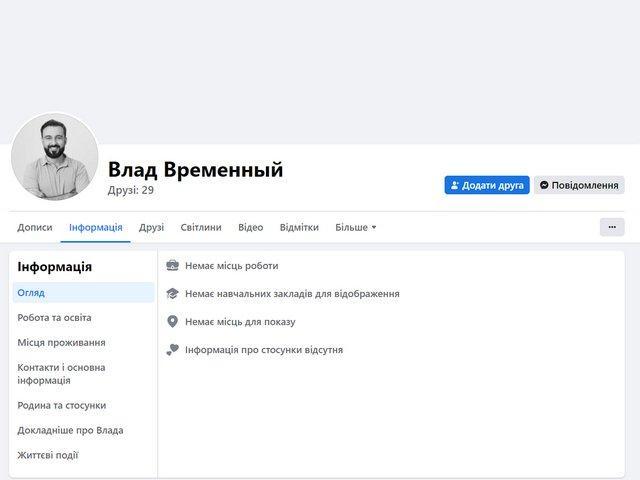Screen dimensions: 640x480
Task: Open the Друзі: 29 friends count link
Action: (131, 190)
